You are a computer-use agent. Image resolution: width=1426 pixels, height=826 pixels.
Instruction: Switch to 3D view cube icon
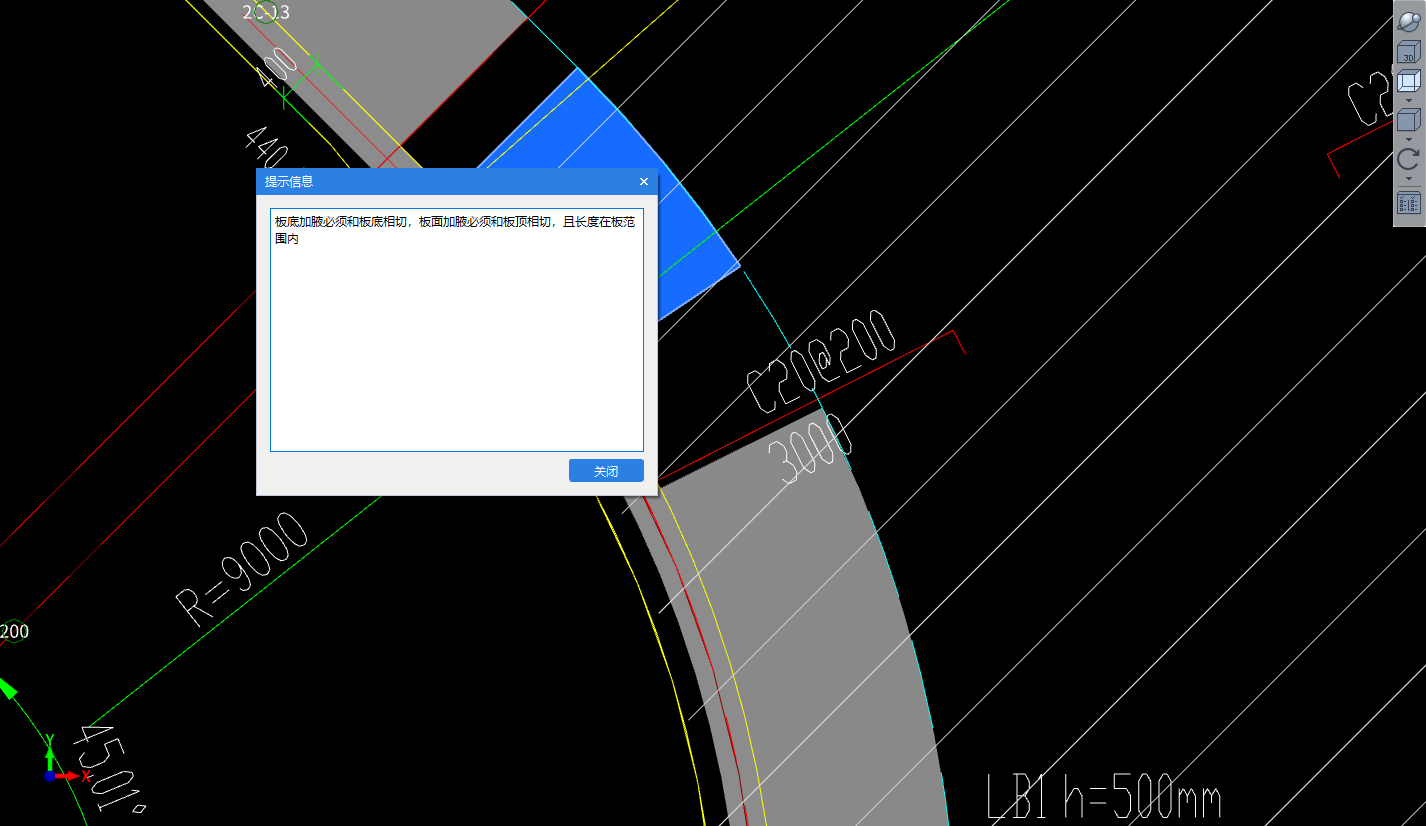[x=1408, y=52]
